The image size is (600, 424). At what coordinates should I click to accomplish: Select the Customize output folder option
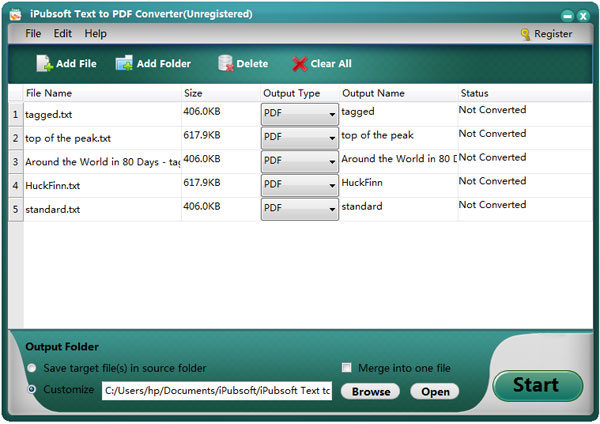click(x=32, y=390)
